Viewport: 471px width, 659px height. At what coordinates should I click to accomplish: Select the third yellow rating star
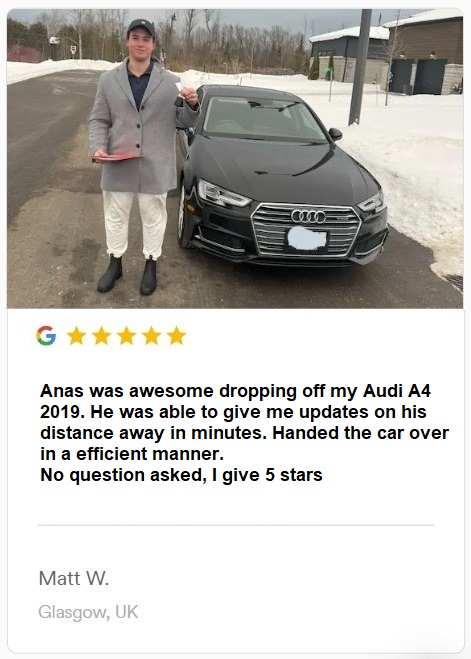point(126,335)
